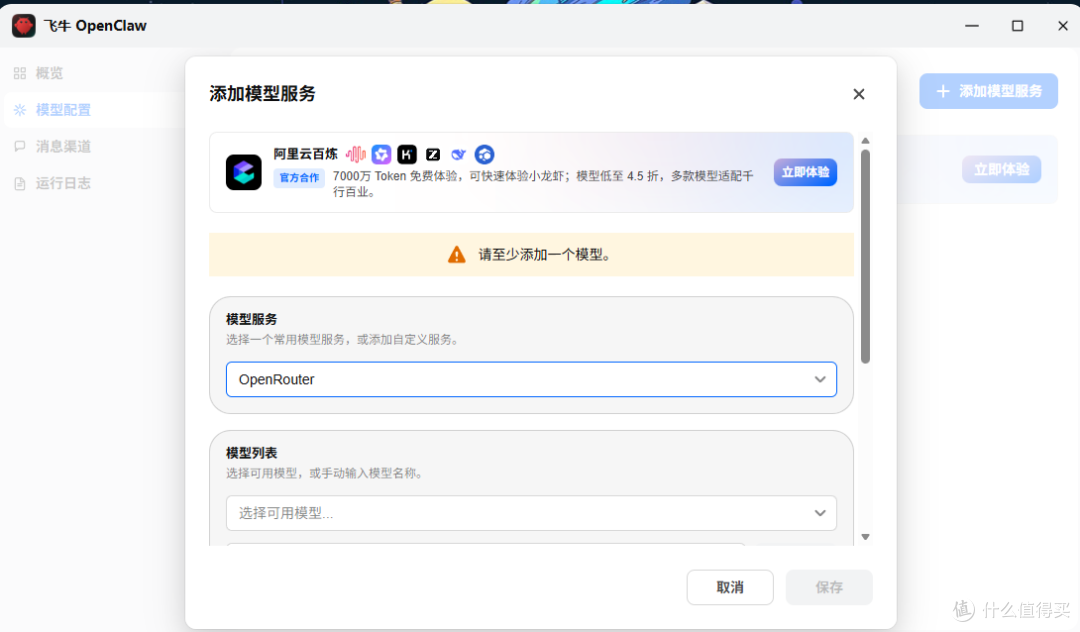Viewport: 1080px width, 632px height.
Task: Click the 阿里云百炼 black logo icon
Action: pos(244,172)
